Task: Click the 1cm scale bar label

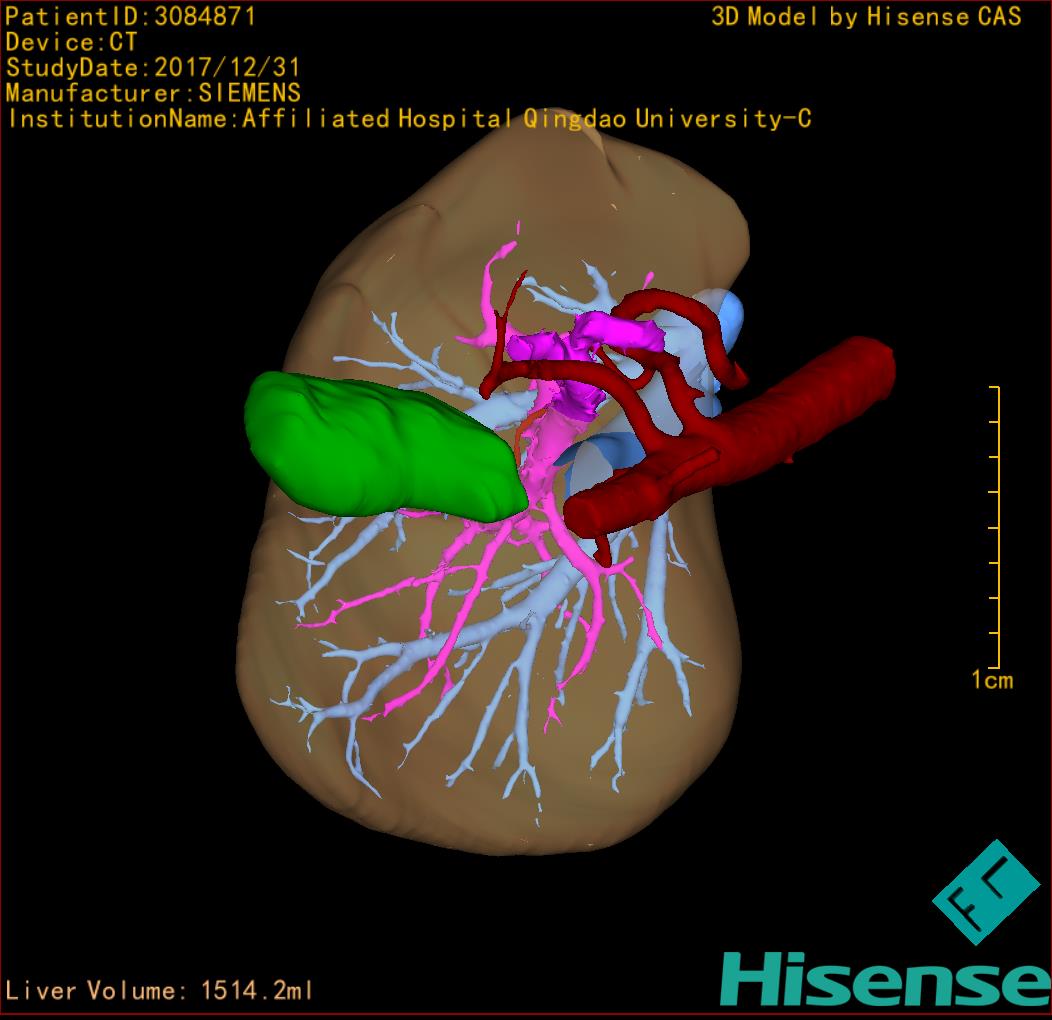Action: coord(992,680)
